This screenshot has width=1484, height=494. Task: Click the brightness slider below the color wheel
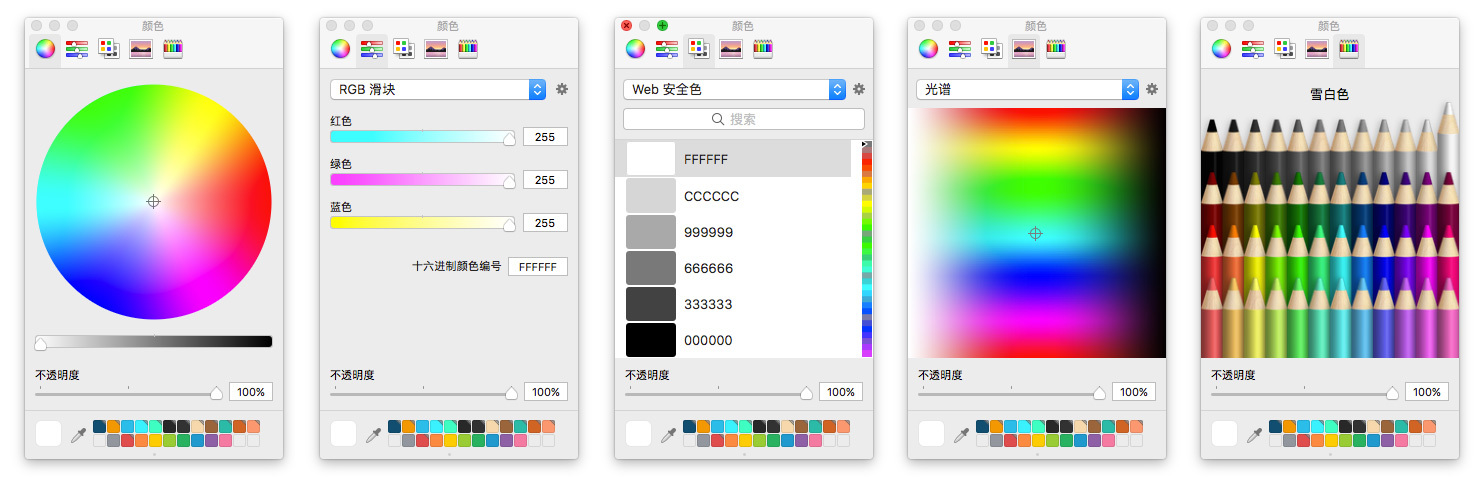pyautogui.click(x=153, y=342)
